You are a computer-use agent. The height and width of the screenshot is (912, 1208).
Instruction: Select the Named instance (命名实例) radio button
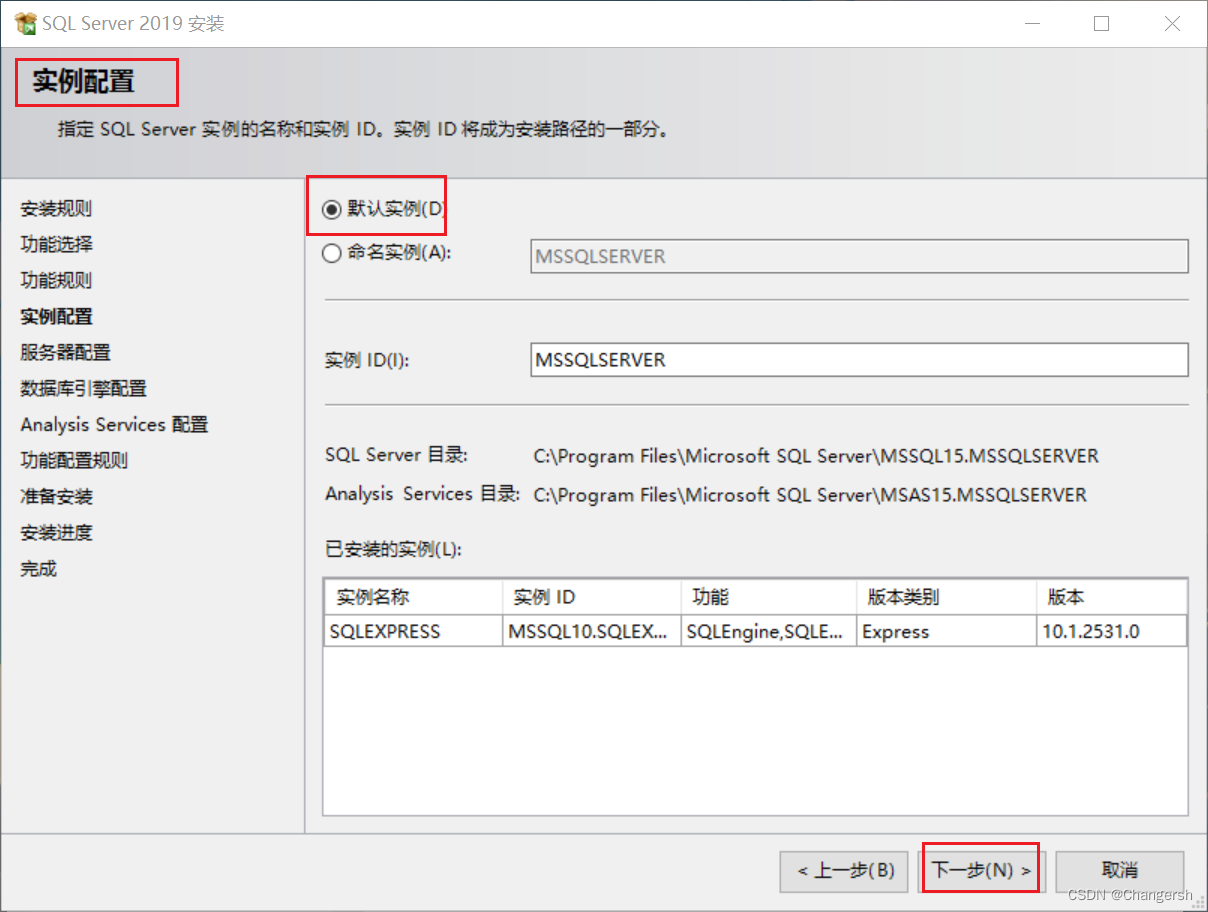tap(332, 254)
